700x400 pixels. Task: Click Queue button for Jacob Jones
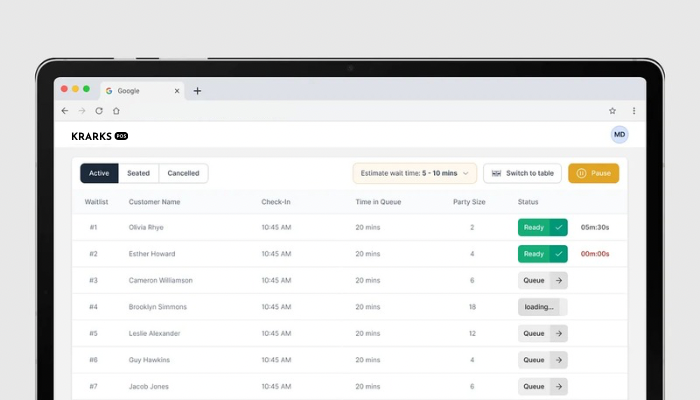click(x=543, y=387)
